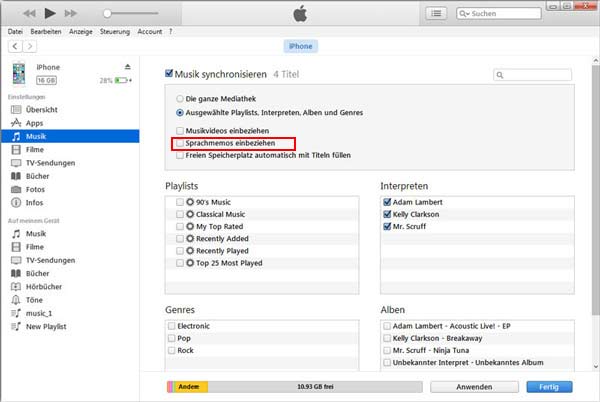This screenshot has width=600, height=402.
Task: Check Top 25 Most Played playlist
Action: (x=180, y=263)
